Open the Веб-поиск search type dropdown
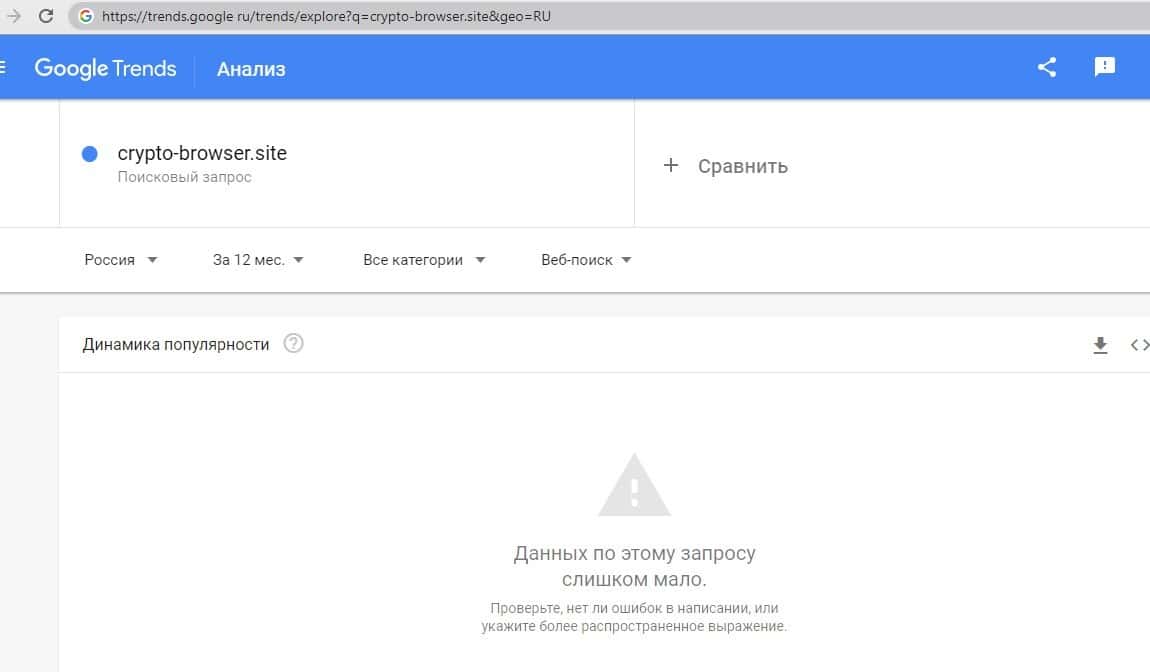1150x672 pixels. (586, 260)
